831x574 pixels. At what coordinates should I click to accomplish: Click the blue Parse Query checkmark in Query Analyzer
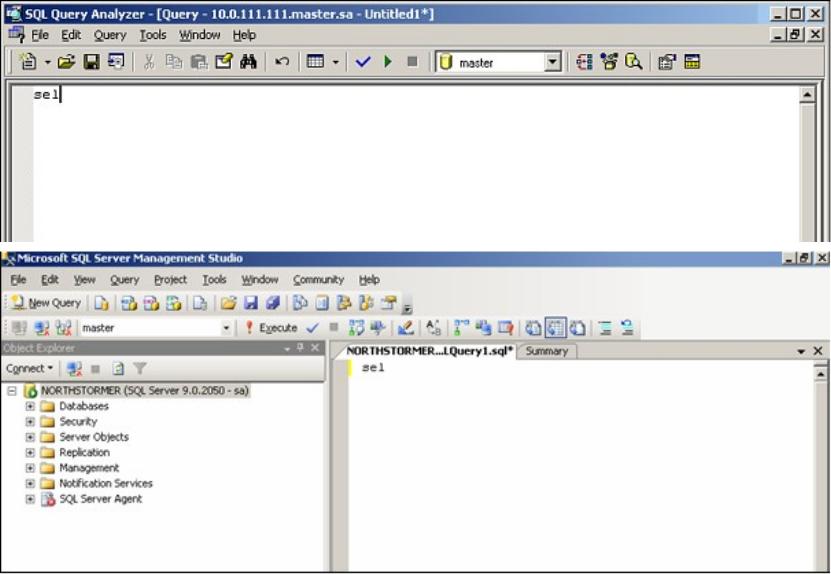point(363,62)
